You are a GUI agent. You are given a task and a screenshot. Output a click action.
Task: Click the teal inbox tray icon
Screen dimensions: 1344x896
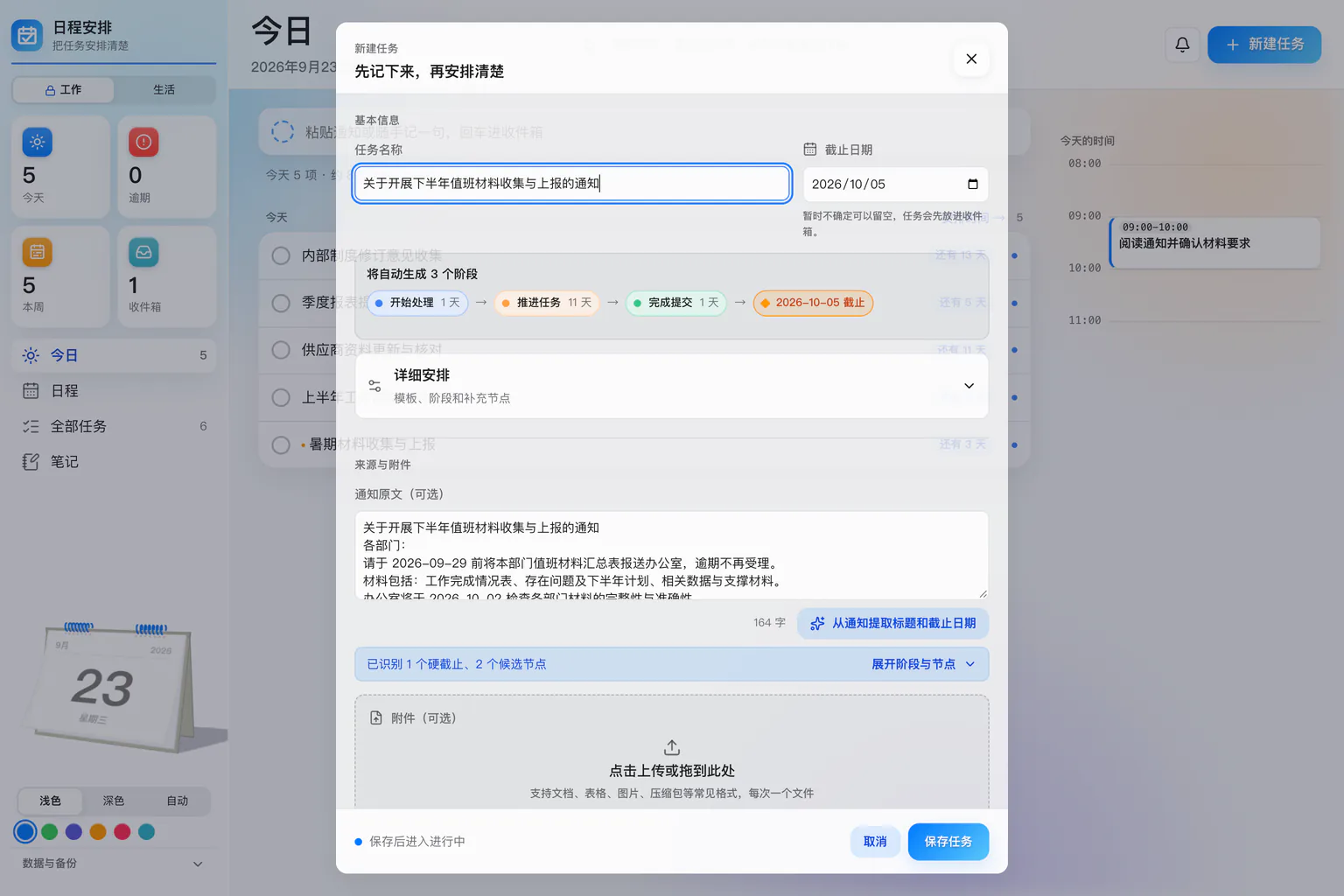click(x=143, y=252)
